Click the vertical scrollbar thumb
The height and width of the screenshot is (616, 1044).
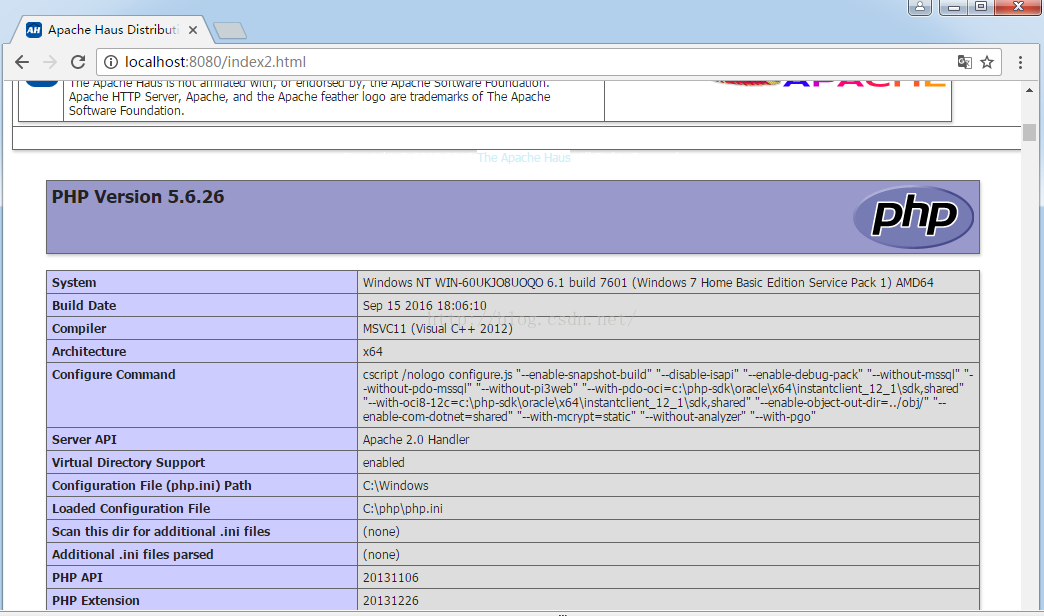point(1029,133)
